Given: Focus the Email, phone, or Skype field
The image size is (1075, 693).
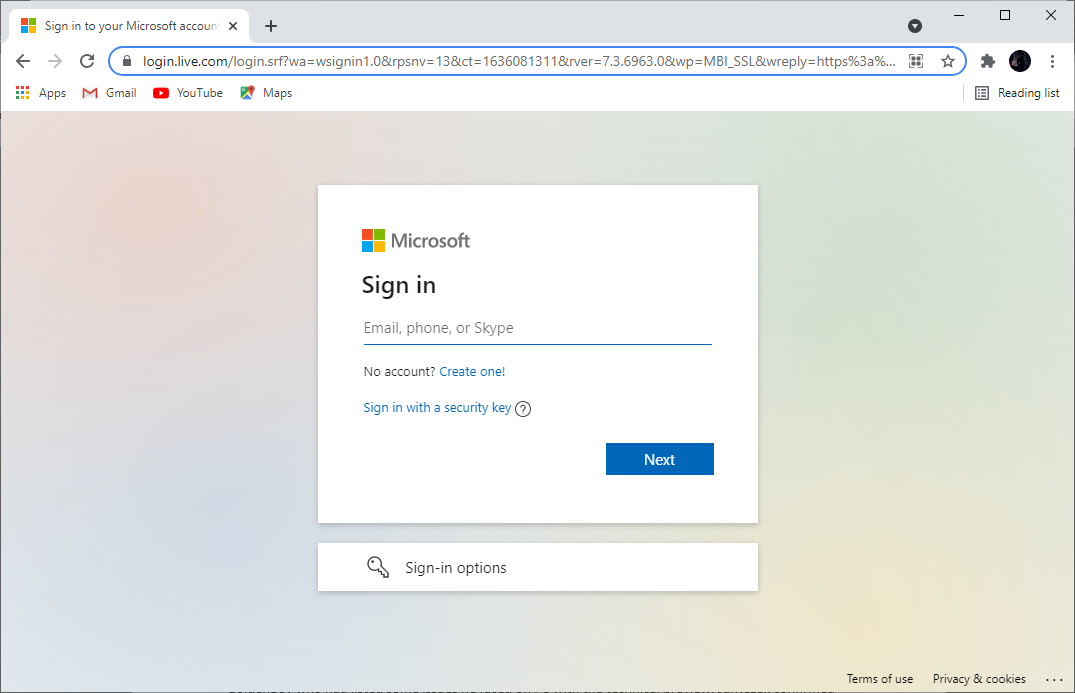Looking at the screenshot, I should [538, 328].
